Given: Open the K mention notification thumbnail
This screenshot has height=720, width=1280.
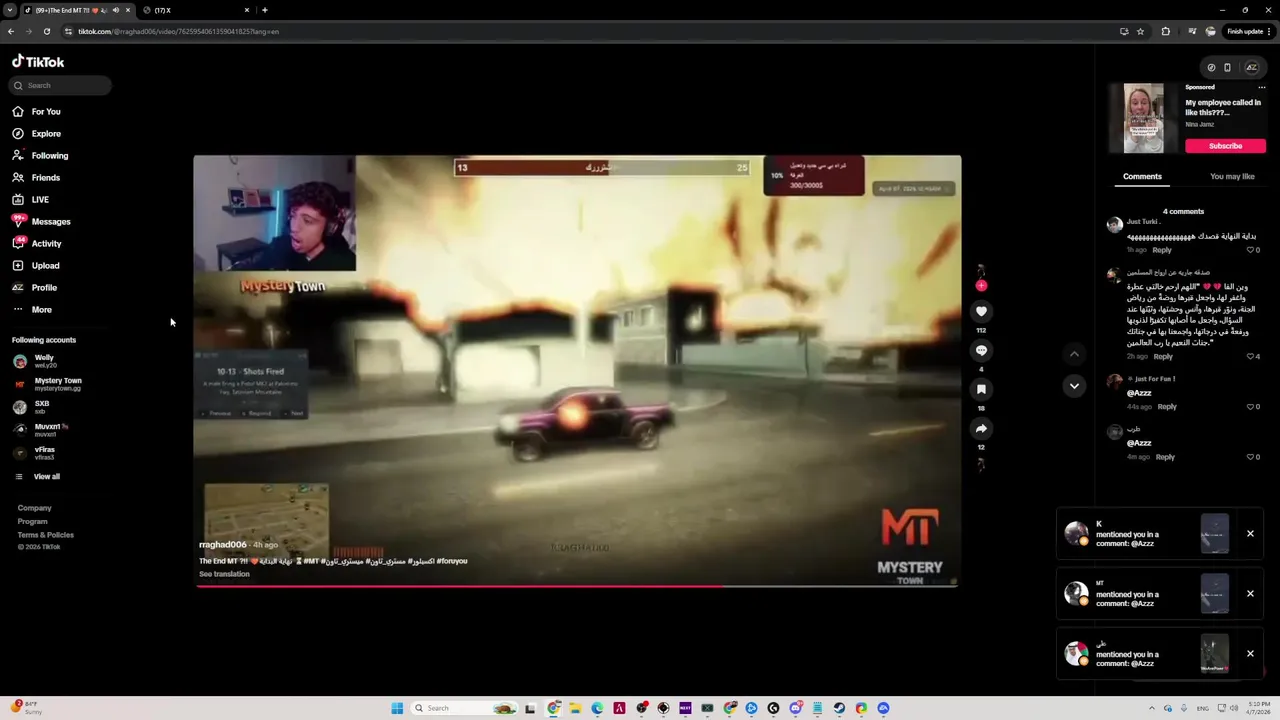Looking at the screenshot, I should tap(1214, 534).
